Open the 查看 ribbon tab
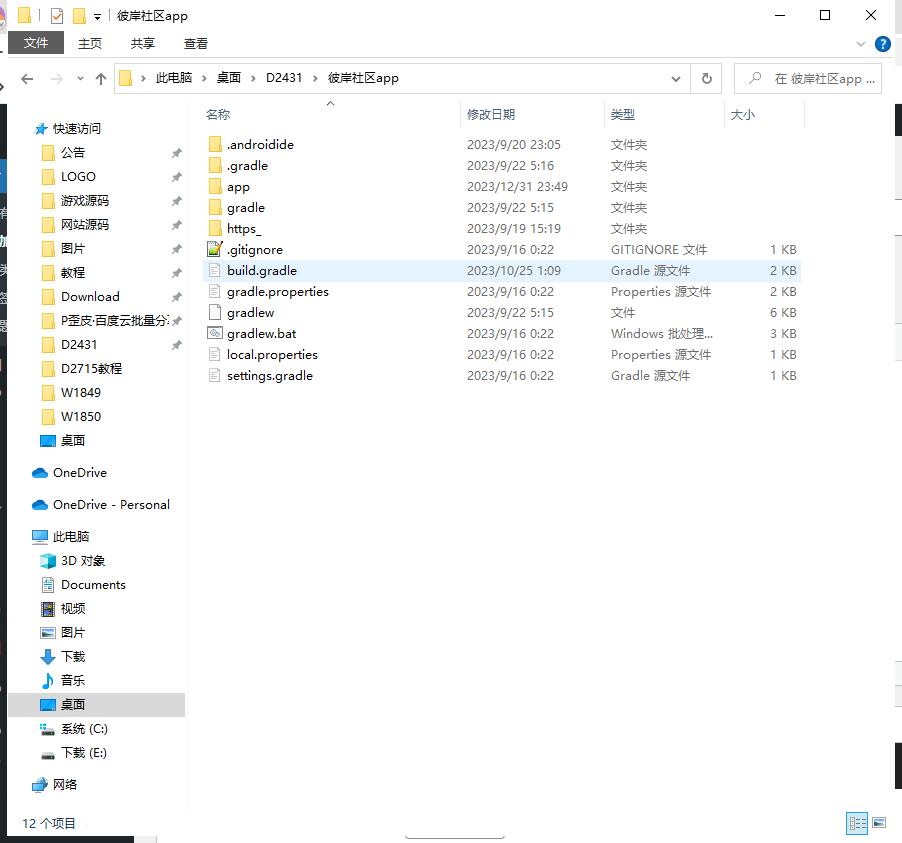 [196, 43]
